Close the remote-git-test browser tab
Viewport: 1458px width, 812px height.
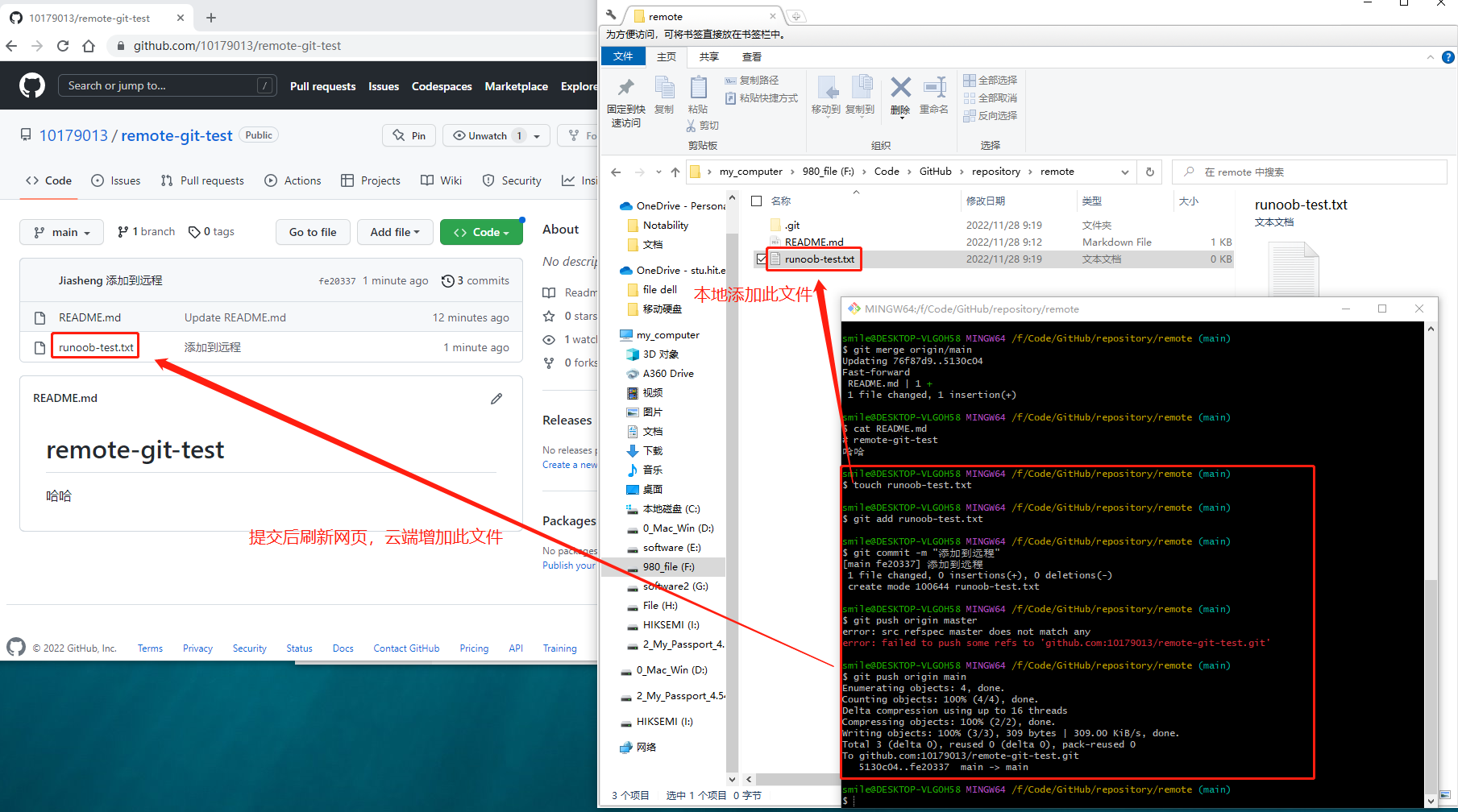[x=180, y=18]
